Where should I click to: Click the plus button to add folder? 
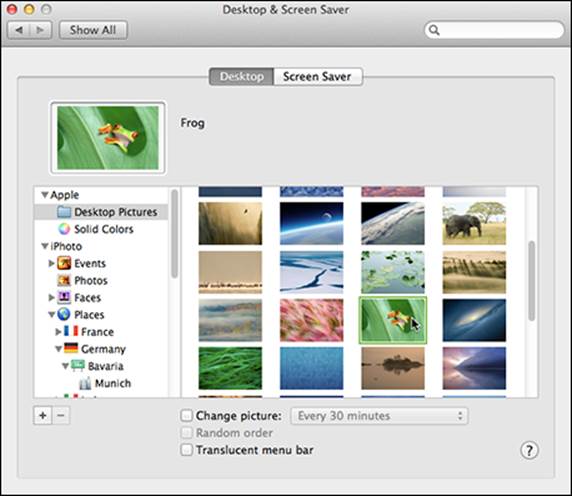pos(43,415)
